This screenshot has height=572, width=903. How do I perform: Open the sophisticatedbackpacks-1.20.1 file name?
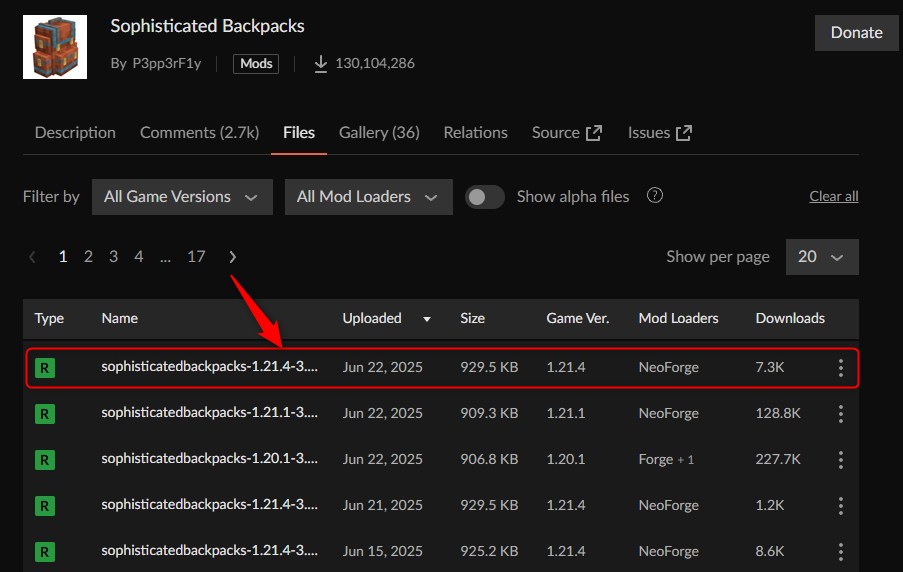[x=210, y=459]
